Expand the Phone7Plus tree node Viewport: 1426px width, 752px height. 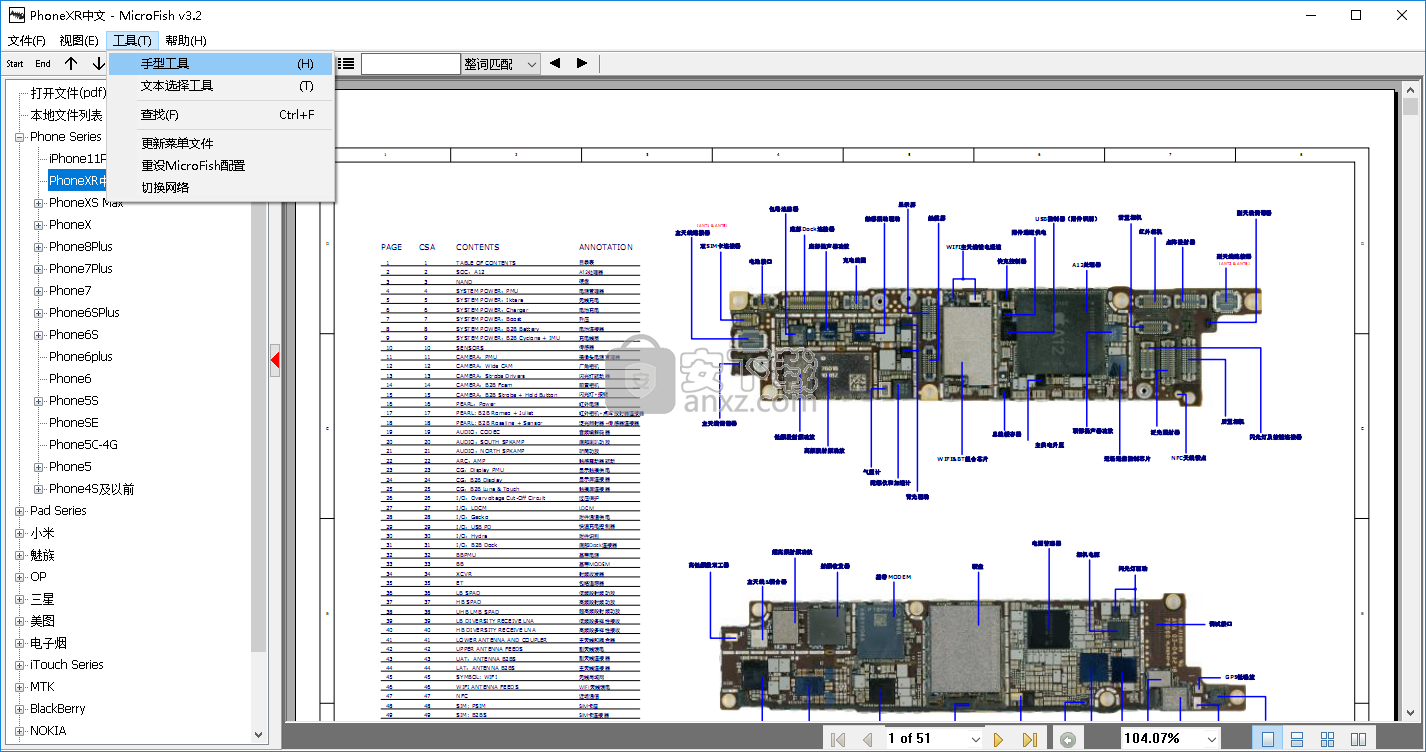click(39, 269)
